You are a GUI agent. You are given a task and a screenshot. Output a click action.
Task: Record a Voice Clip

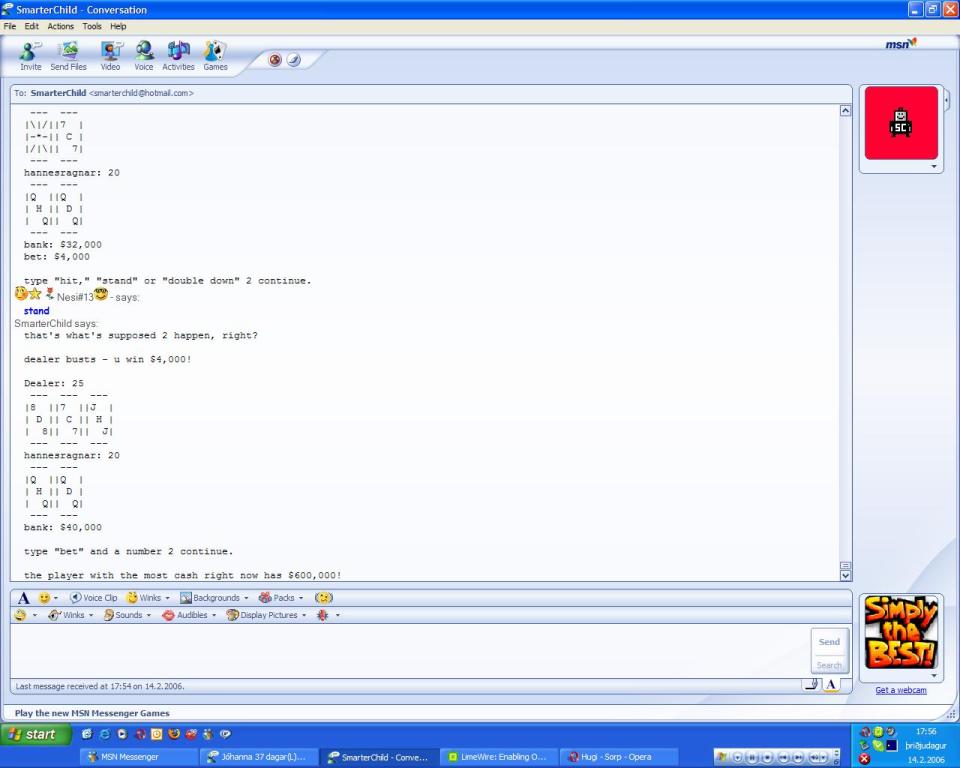tap(94, 598)
